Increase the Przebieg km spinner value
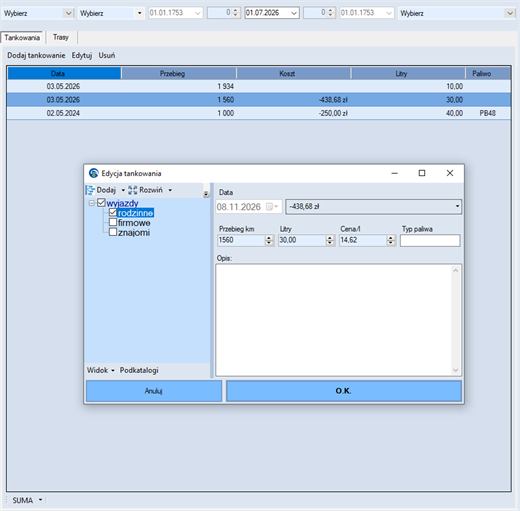Screen dimensions: 520x511 pyautogui.click(x=269, y=238)
